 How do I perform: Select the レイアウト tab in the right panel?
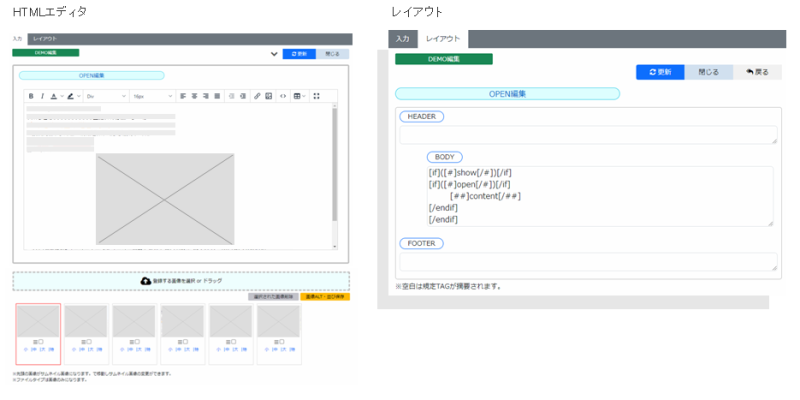[443, 39]
